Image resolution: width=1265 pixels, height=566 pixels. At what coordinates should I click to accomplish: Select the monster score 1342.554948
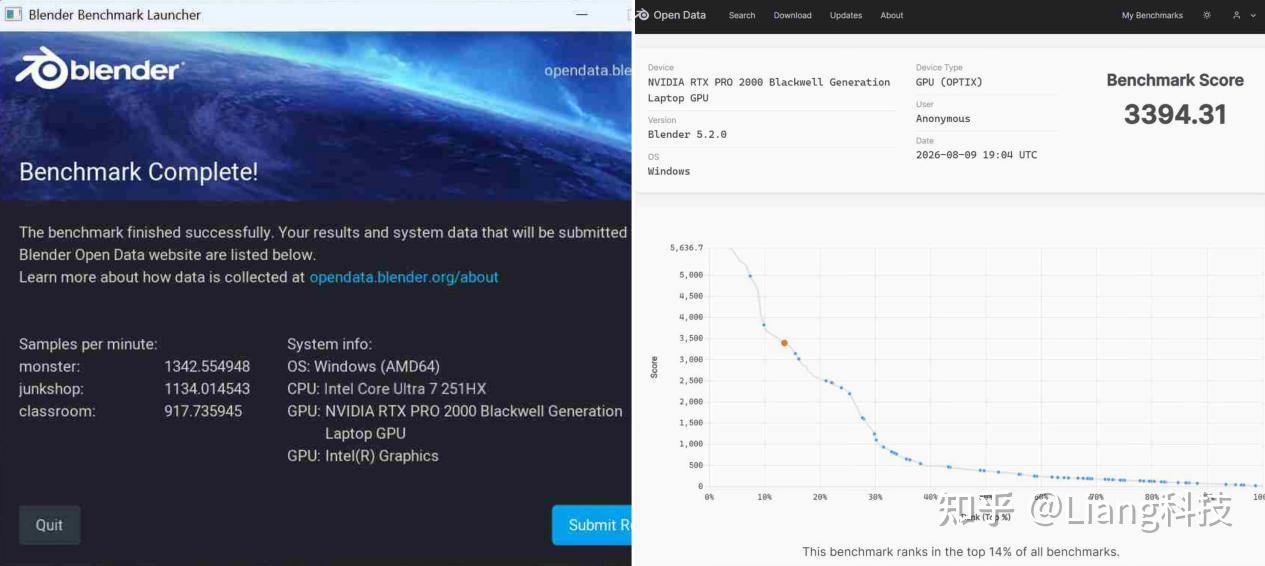207,366
